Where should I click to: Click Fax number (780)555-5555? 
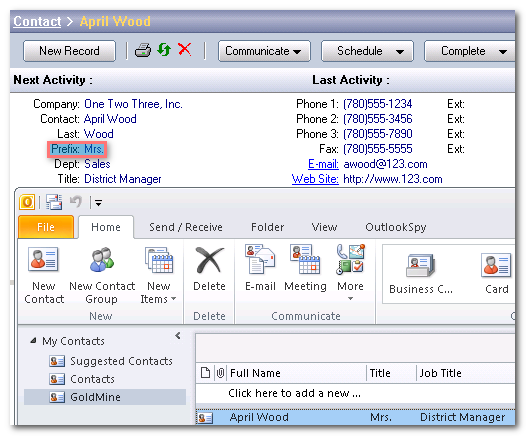click(377, 149)
